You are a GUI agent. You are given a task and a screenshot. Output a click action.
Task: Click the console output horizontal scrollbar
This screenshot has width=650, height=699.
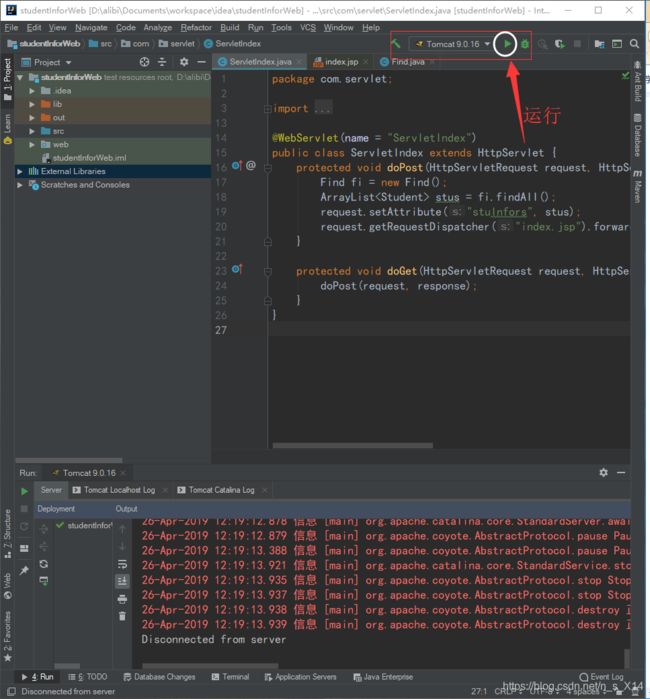click(210, 666)
